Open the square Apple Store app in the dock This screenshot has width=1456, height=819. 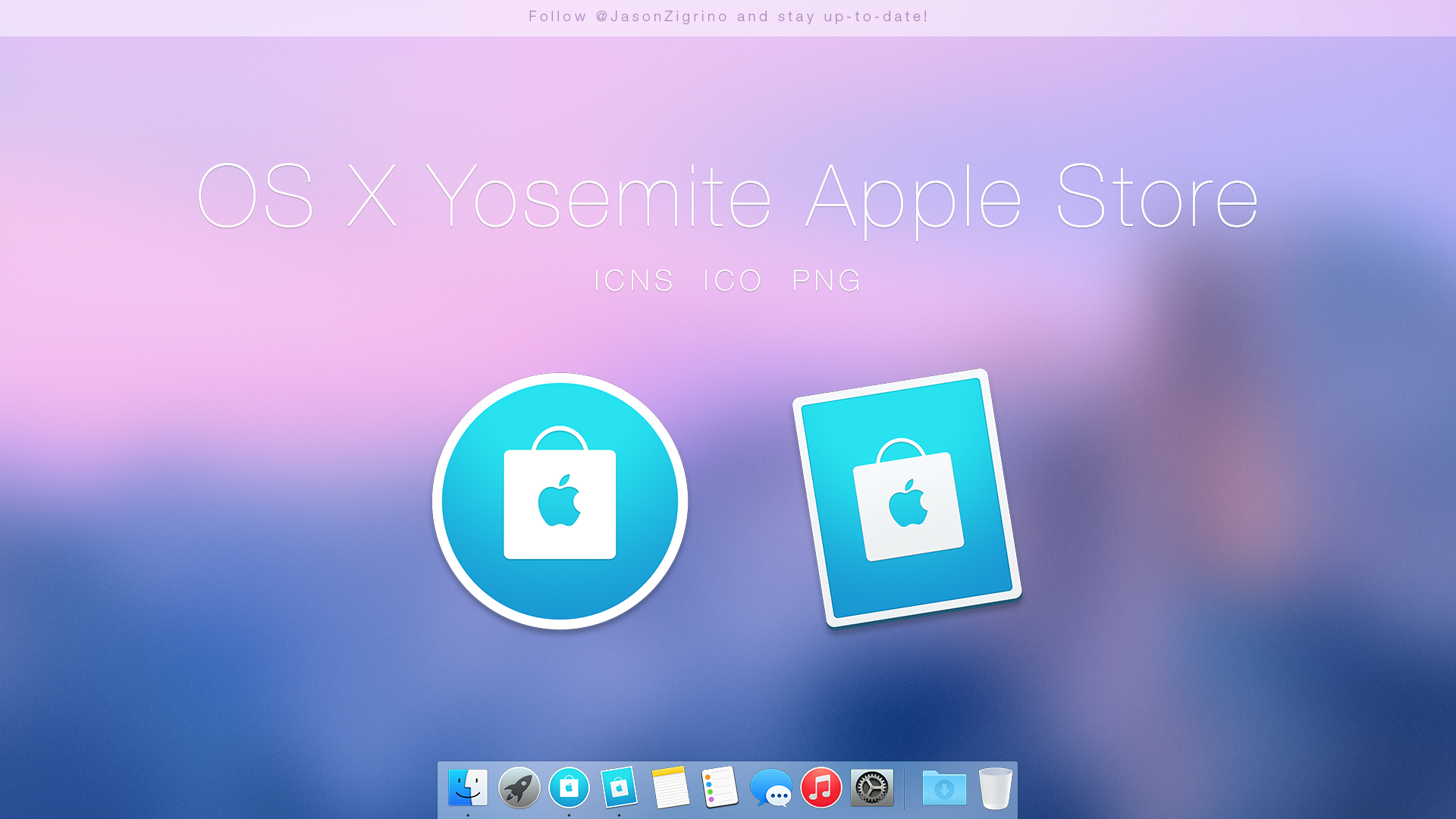620,789
